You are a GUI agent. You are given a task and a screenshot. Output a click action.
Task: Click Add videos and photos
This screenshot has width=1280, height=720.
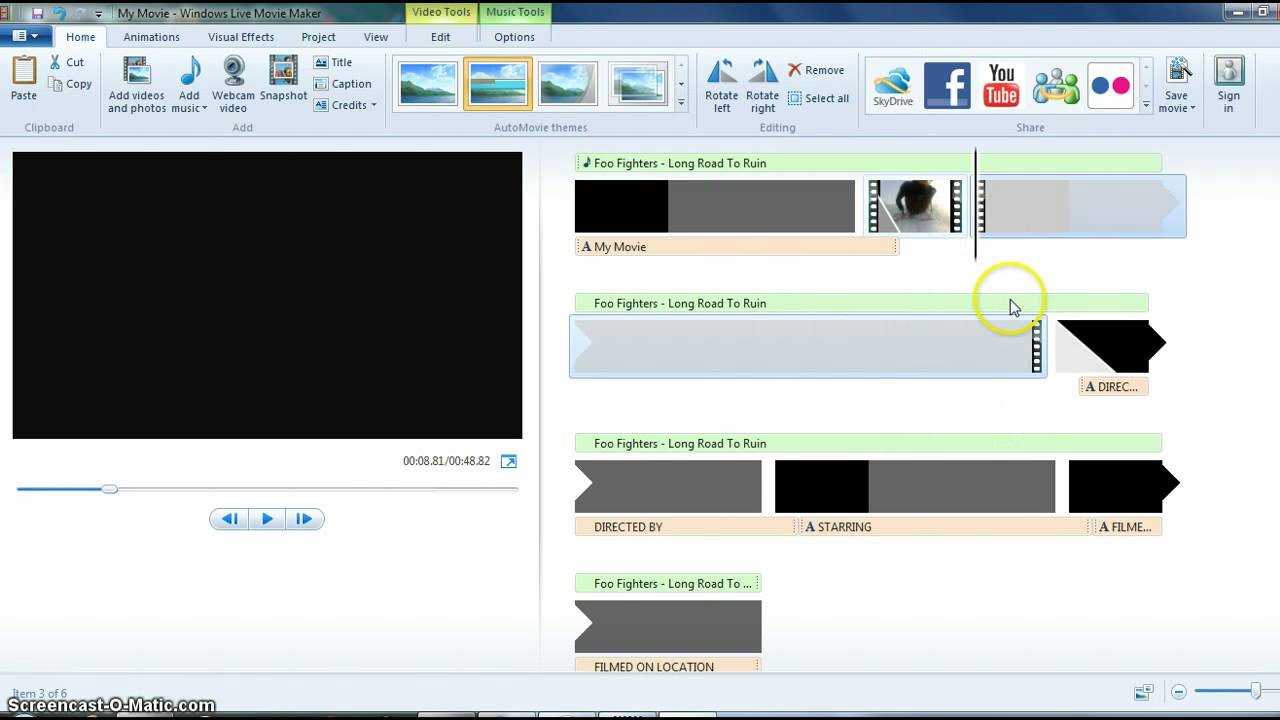tap(137, 84)
